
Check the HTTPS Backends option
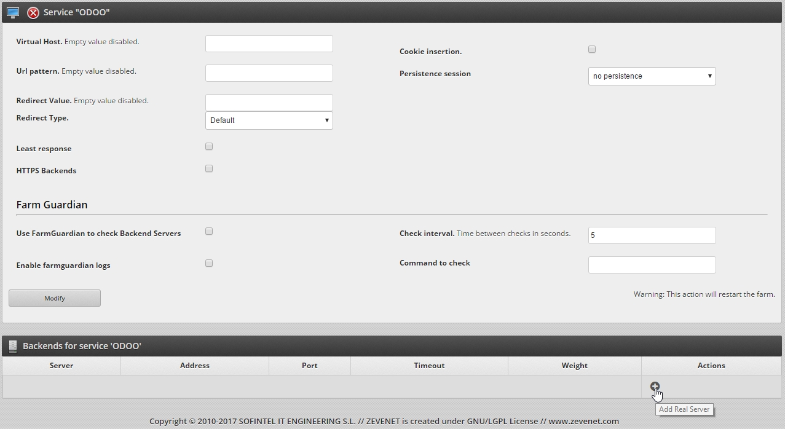pos(209,169)
